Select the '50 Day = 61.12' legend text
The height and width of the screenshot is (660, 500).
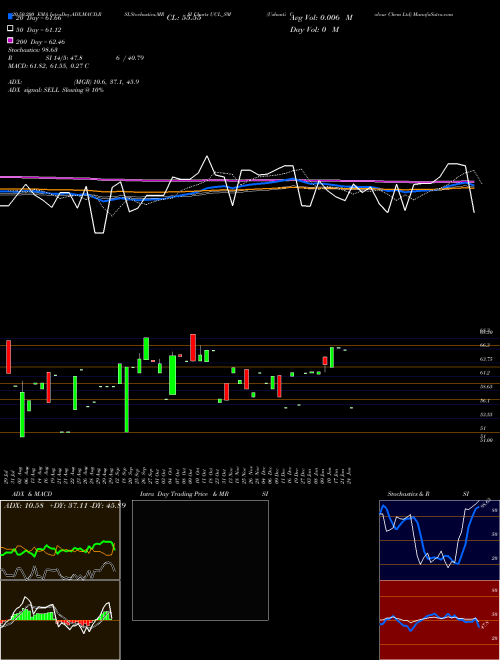pos(39,30)
